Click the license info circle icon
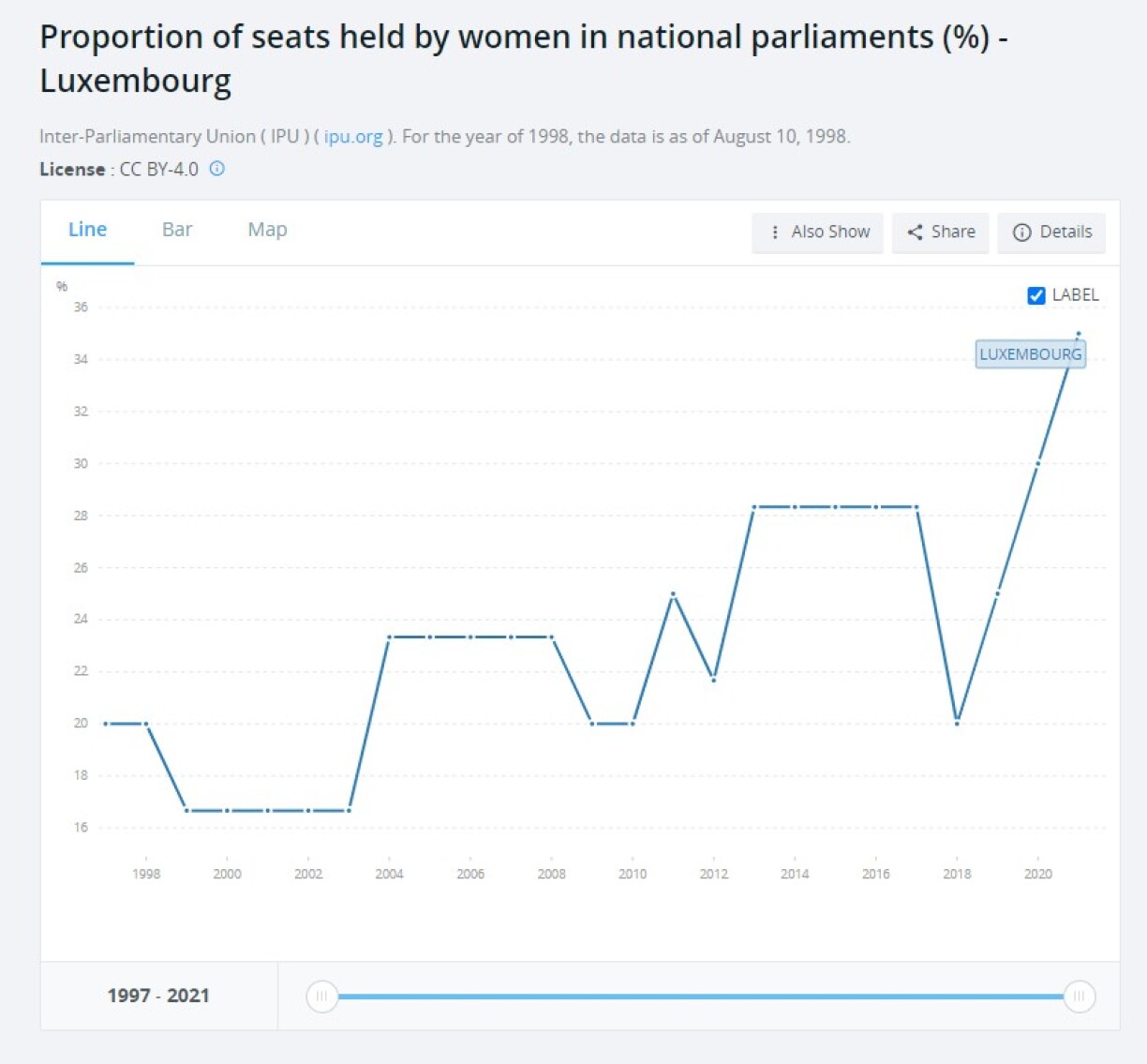 click(x=216, y=169)
